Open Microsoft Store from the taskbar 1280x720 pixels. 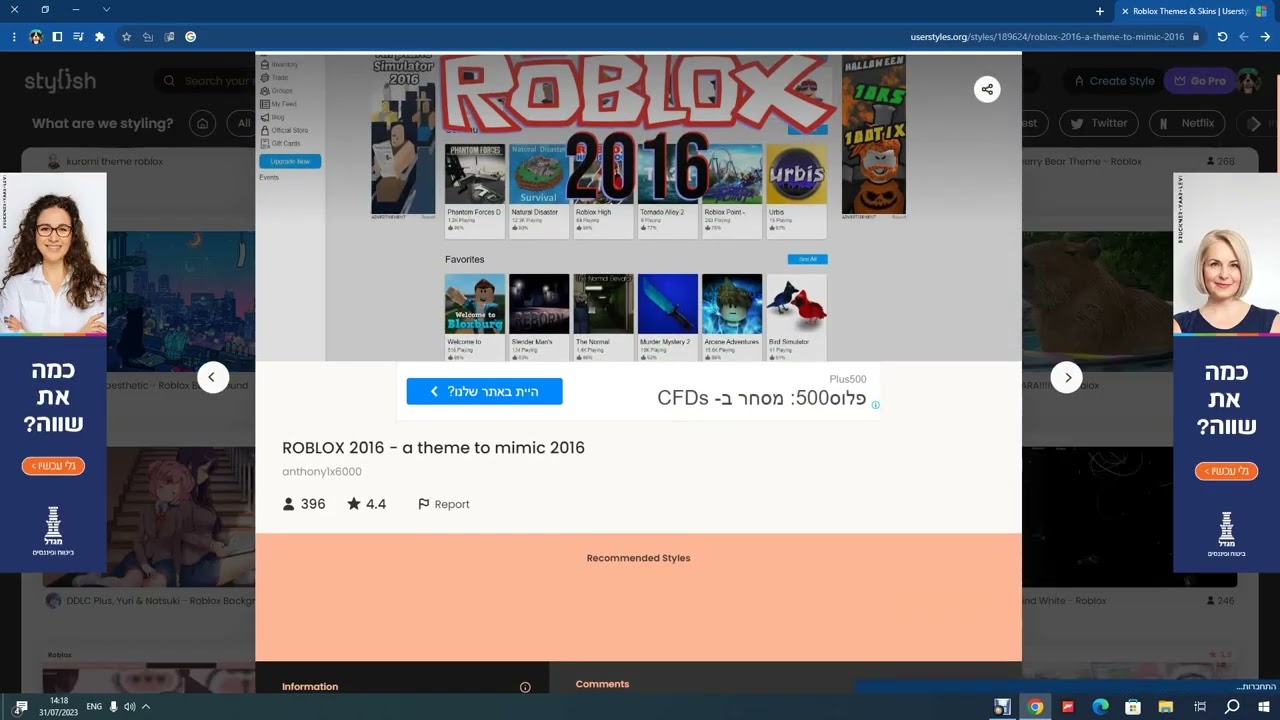(1133, 707)
